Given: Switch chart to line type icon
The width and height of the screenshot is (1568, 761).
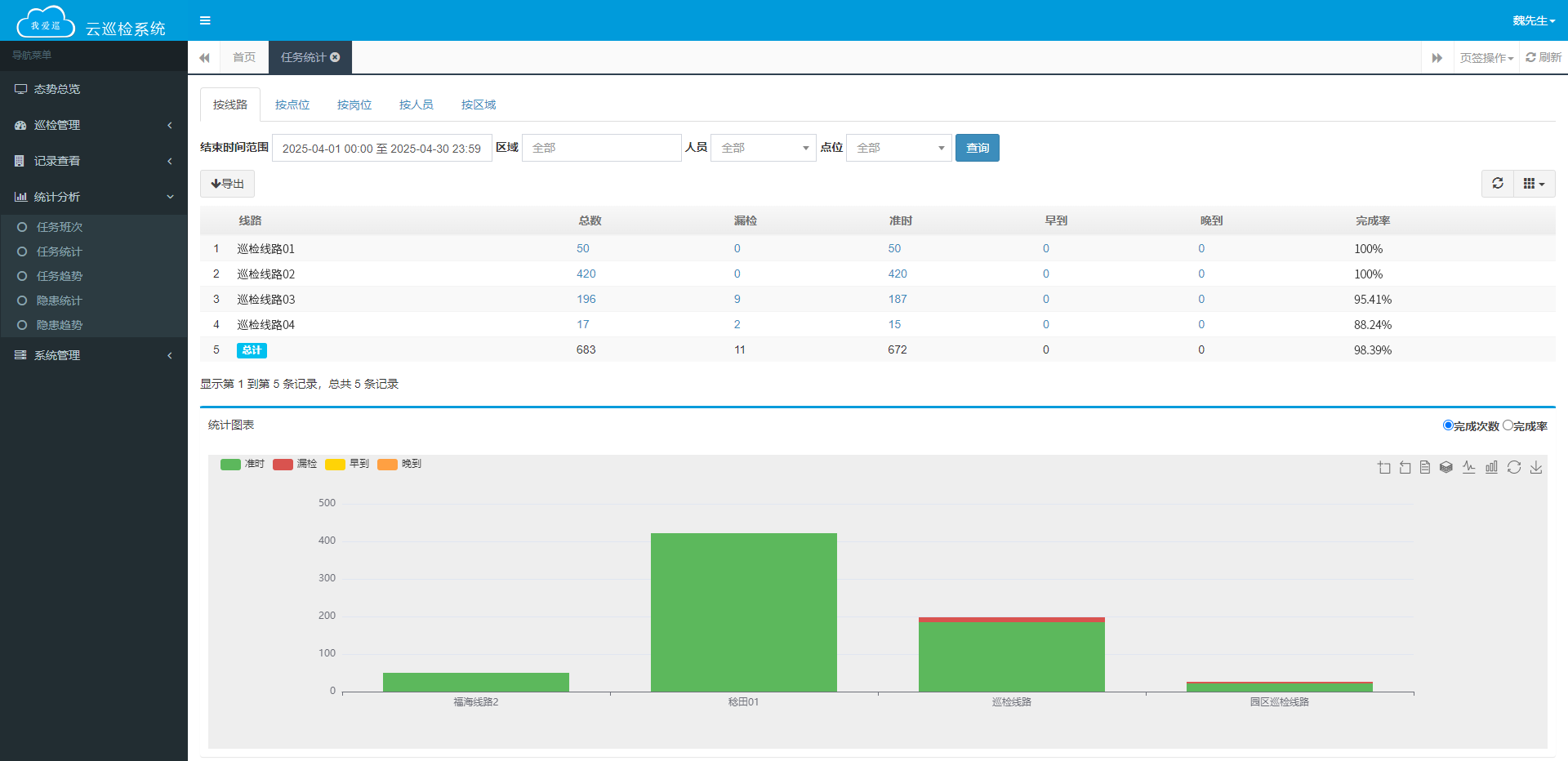Looking at the screenshot, I should tap(1469, 467).
